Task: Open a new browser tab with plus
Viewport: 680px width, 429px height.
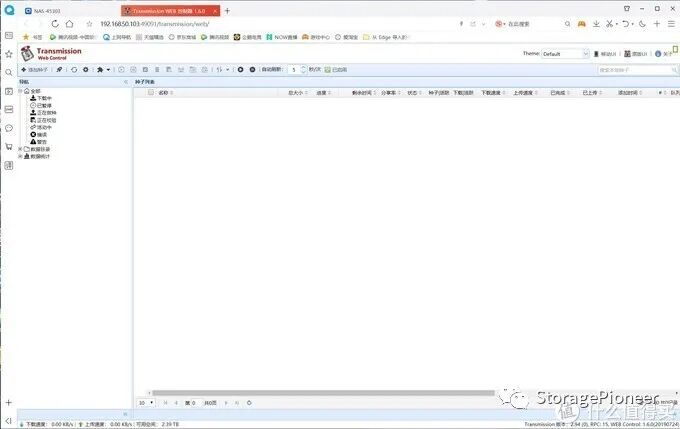Action: coord(227,11)
